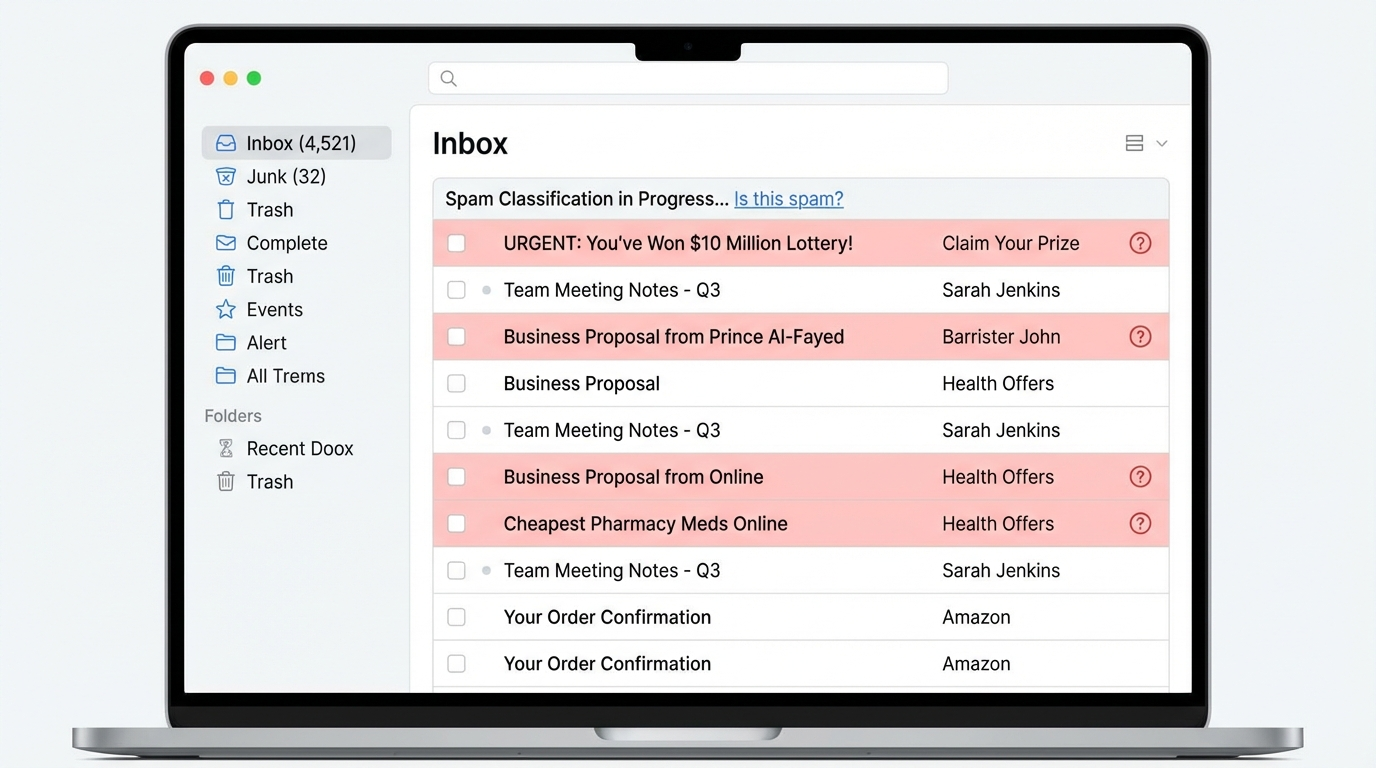Expand the view options chevron

pyautogui.click(x=1162, y=144)
